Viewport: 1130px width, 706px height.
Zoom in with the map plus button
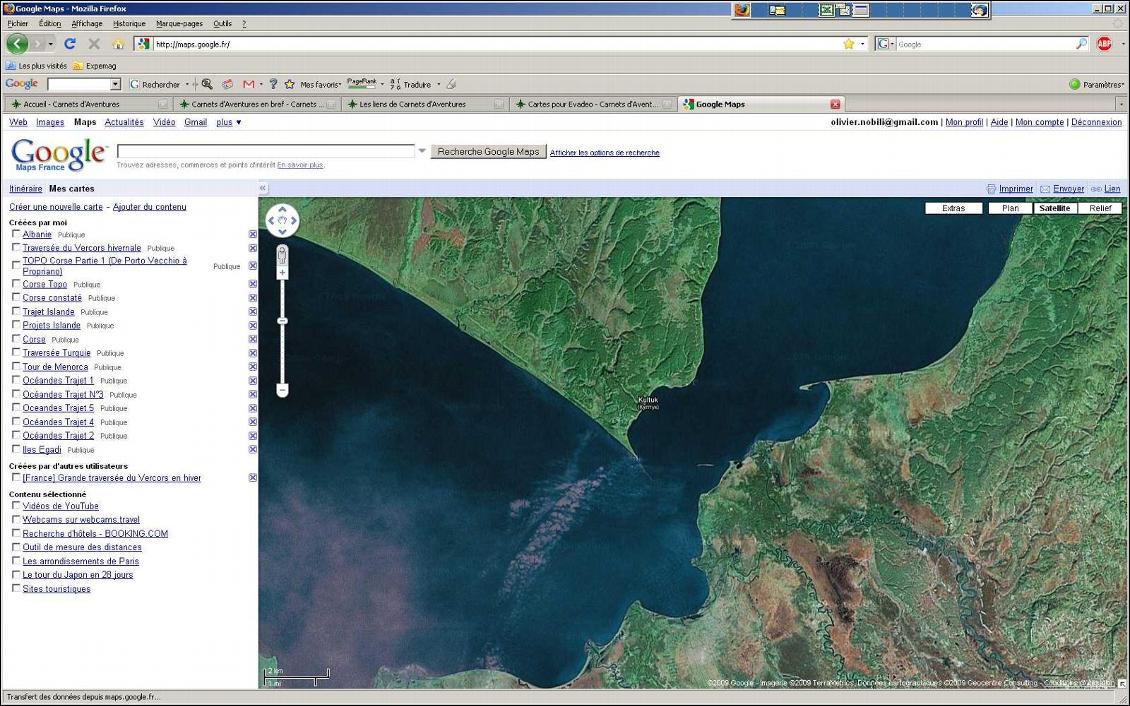282,273
